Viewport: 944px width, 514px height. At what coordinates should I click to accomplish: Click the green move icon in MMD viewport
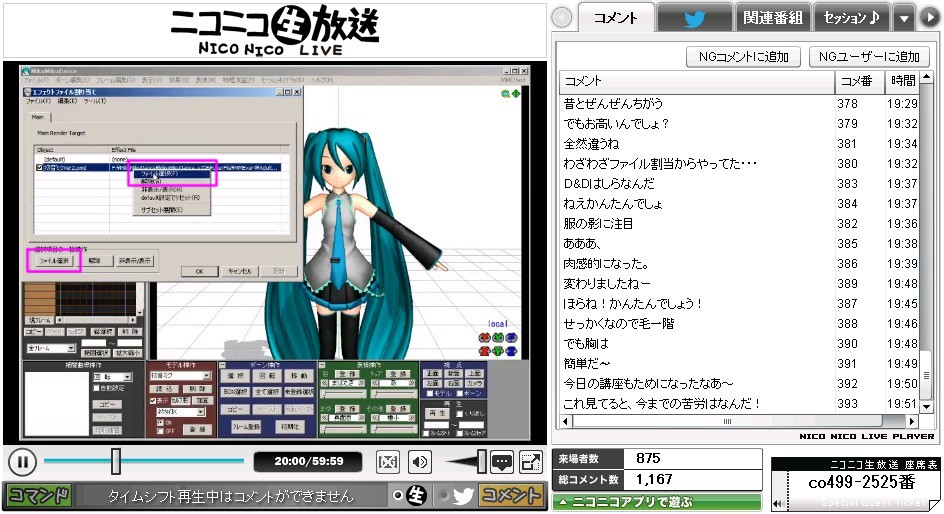515,93
